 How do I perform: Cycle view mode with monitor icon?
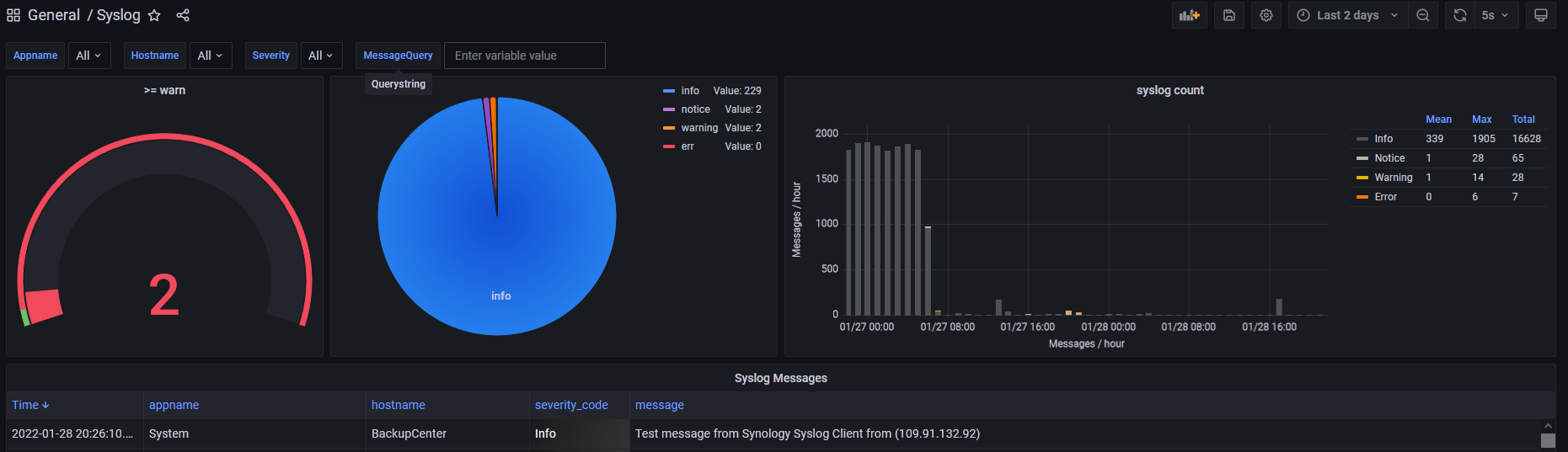point(1541,15)
